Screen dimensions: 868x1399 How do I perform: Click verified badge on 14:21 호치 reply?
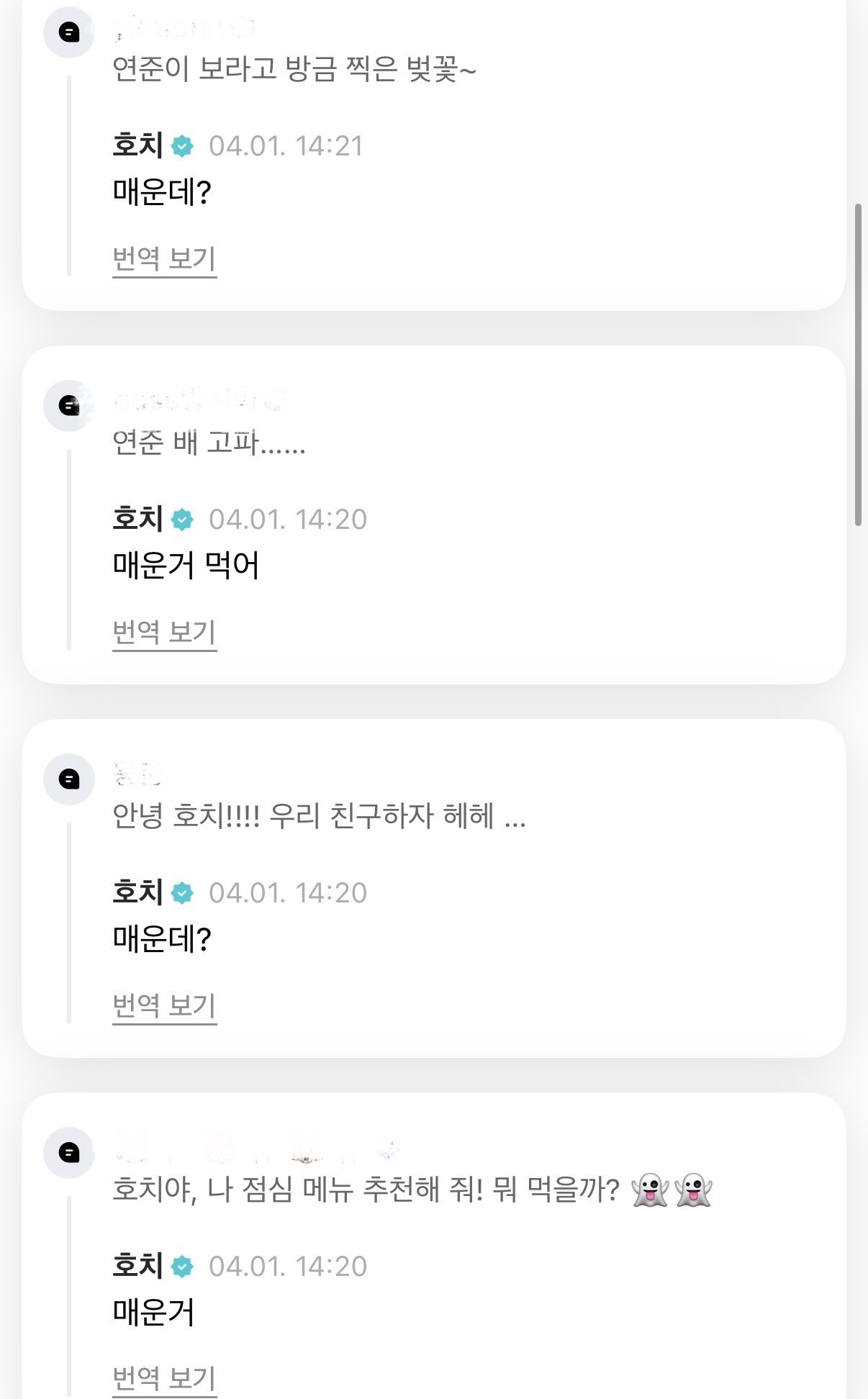click(x=182, y=146)
